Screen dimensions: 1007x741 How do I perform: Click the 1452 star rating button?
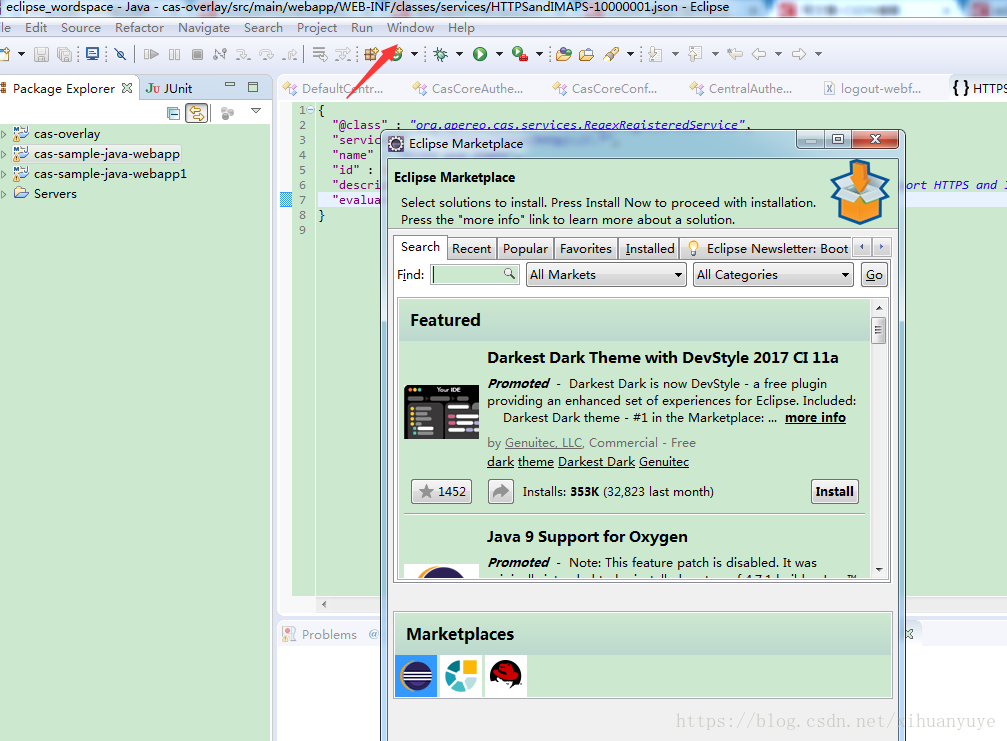[x=441, y=491]
